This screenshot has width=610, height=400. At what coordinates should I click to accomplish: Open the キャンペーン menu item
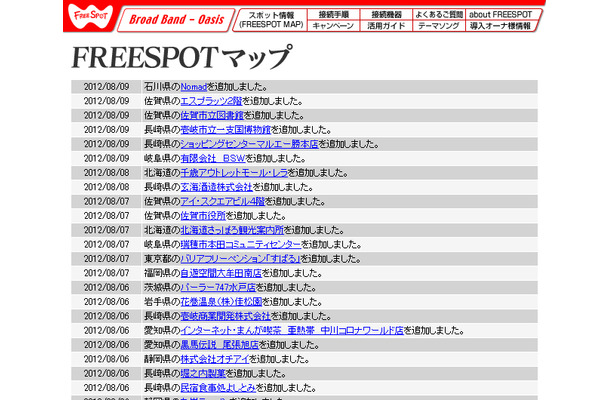coord(333,26)
